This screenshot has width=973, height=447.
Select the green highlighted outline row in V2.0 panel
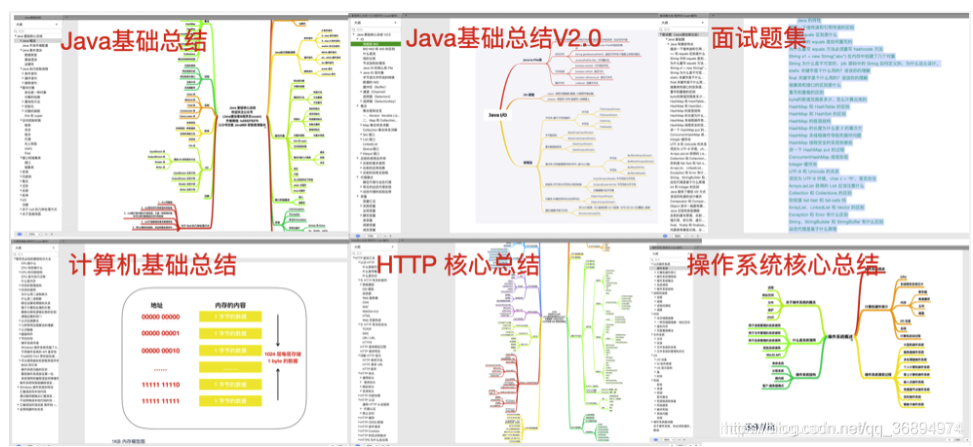(x=375, y=44)
